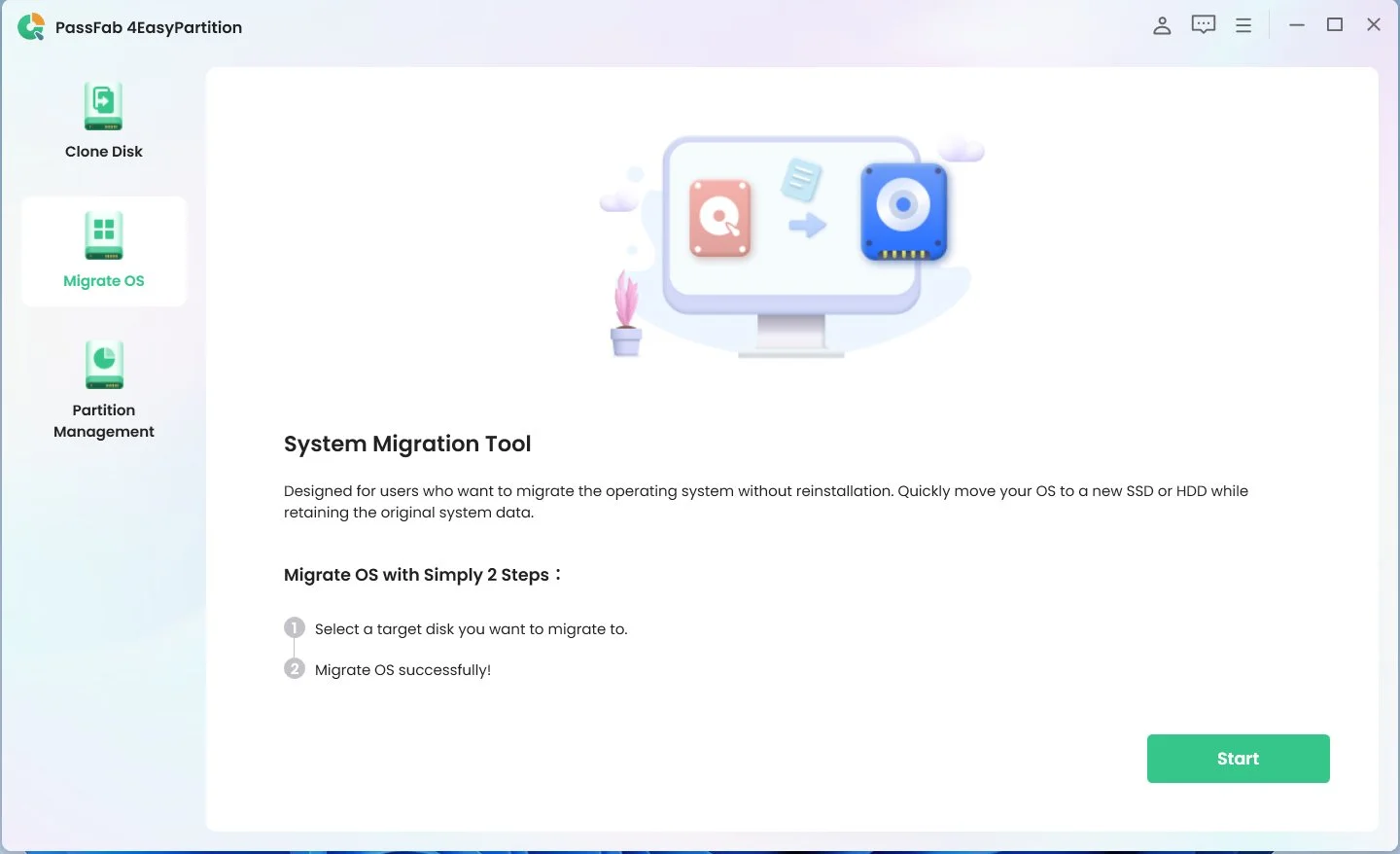Maximize the application window

(1335, 24)
